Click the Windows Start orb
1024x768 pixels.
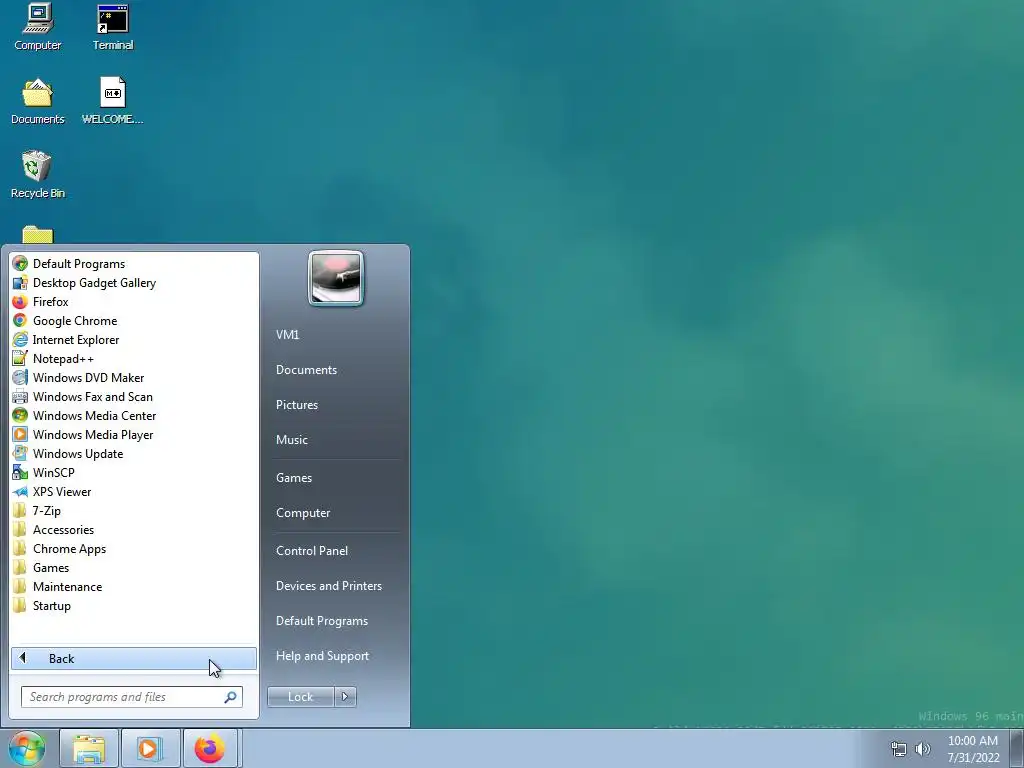(x=27, y=748)
